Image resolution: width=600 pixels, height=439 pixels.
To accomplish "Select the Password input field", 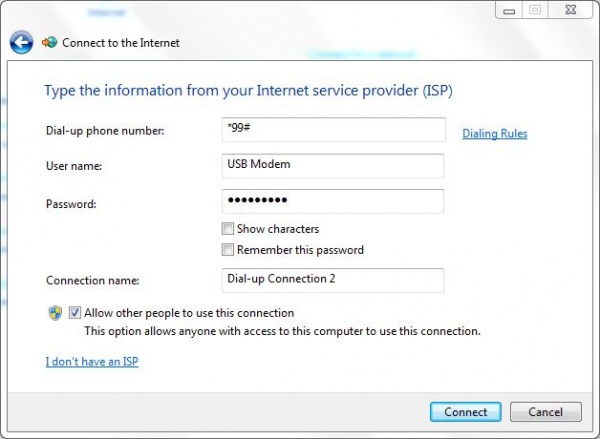I will click(332, 203).
